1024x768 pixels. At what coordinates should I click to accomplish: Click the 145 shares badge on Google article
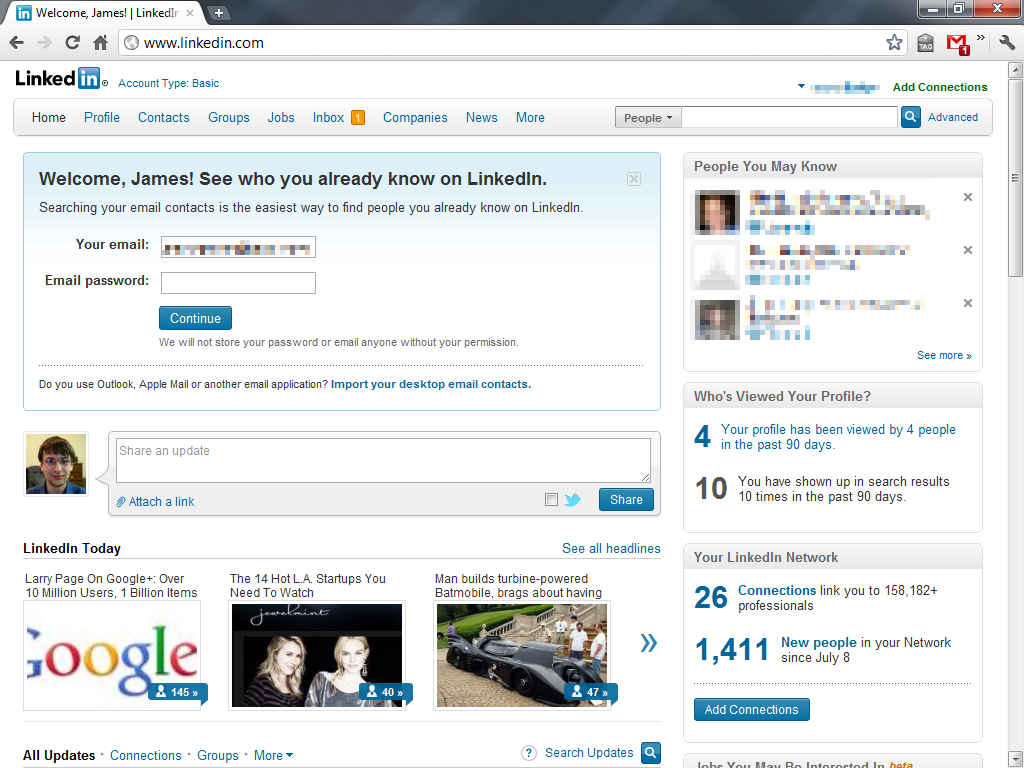tap(178, 692)
